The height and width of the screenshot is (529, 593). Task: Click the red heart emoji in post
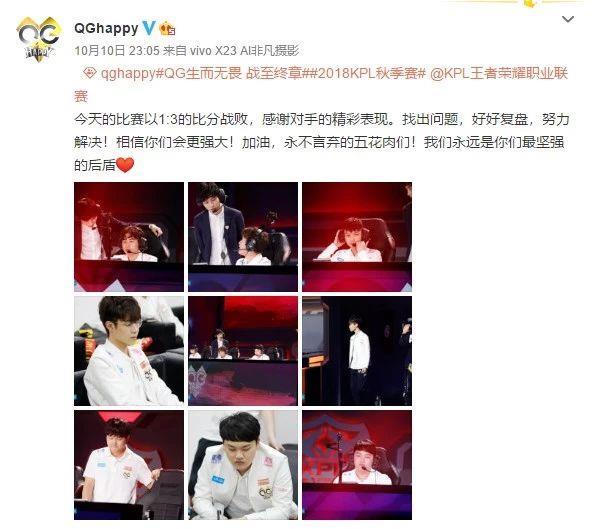[125, 165]
